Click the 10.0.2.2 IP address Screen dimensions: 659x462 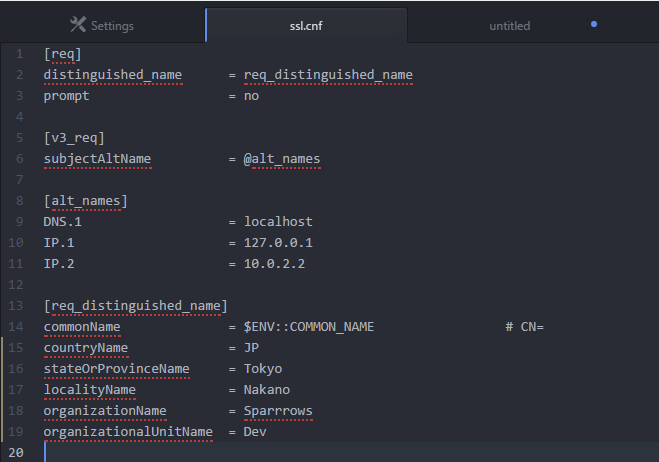click(x=274, y=264)
